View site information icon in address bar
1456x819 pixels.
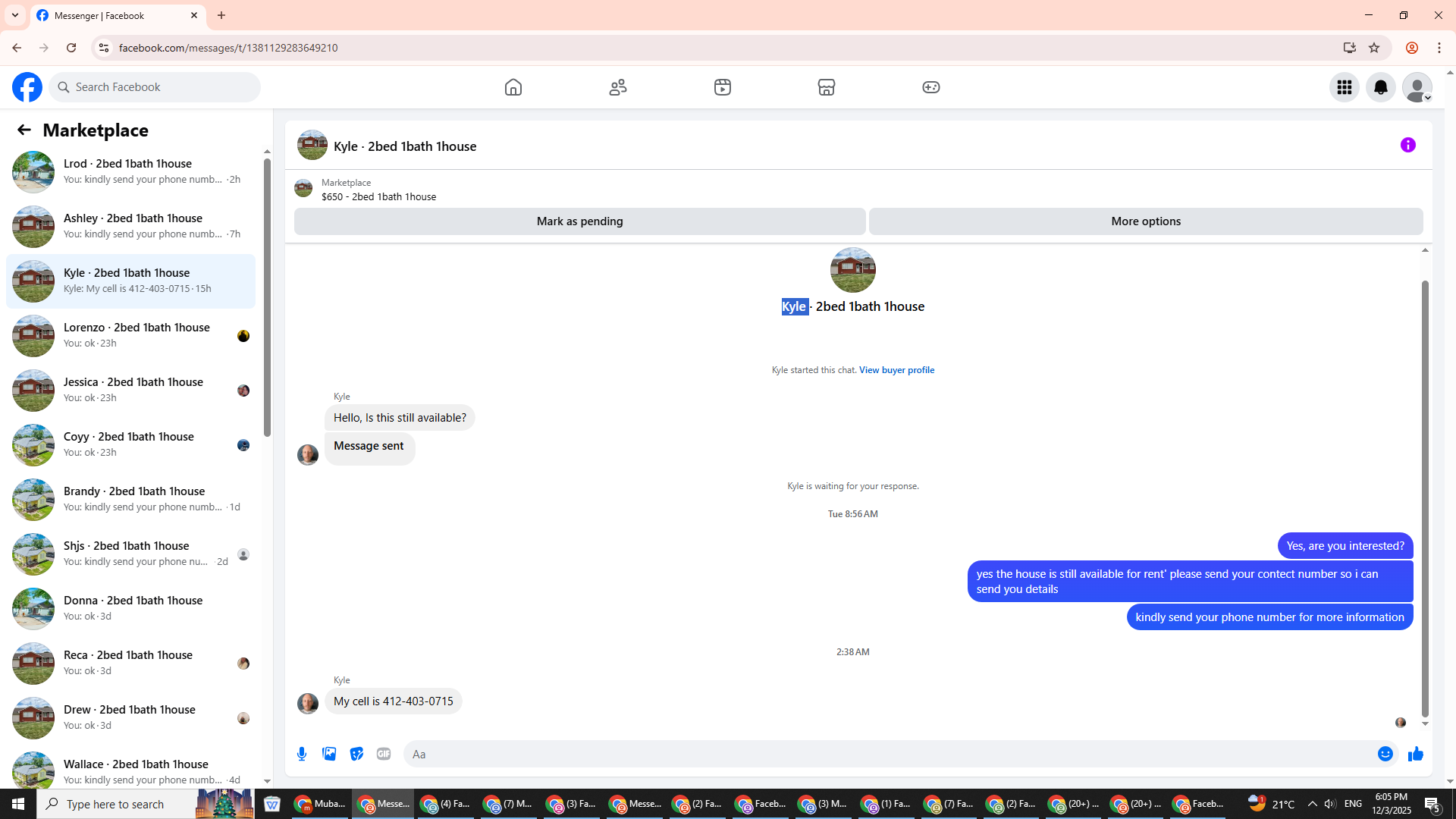(x=103, y=48)
